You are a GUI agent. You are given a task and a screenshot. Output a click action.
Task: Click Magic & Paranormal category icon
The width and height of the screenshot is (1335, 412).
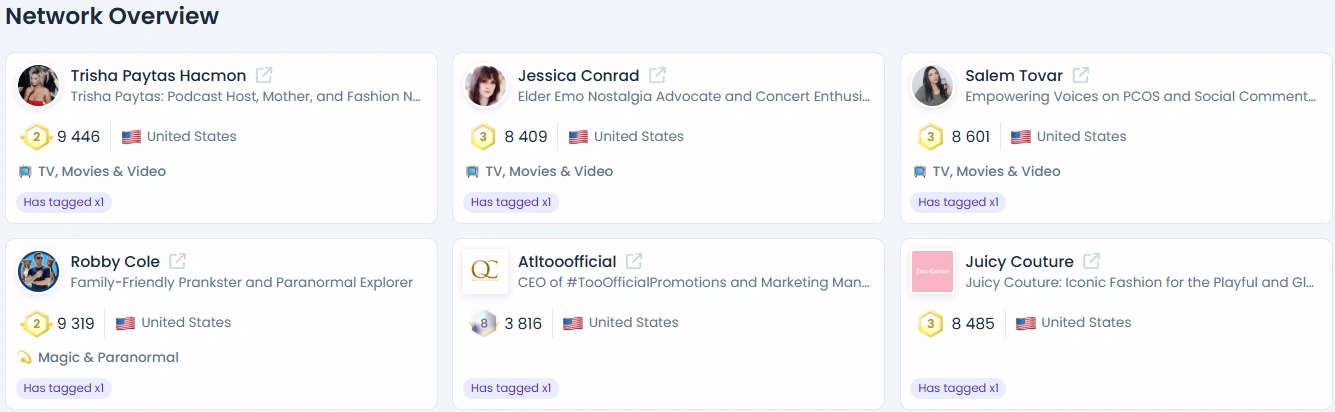coord(25,357)
